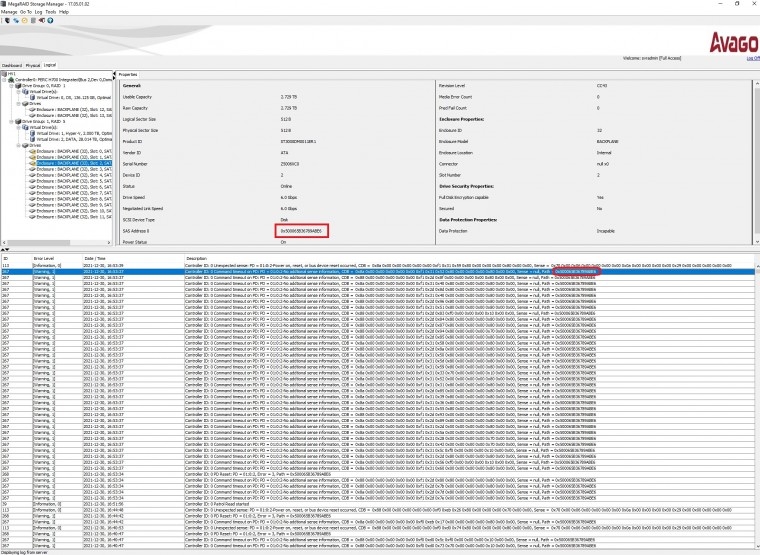This screenshot has width=760, height=555.
Task: Select the highlighted 16:53:37 warning log row
Action: pos(378,272)
